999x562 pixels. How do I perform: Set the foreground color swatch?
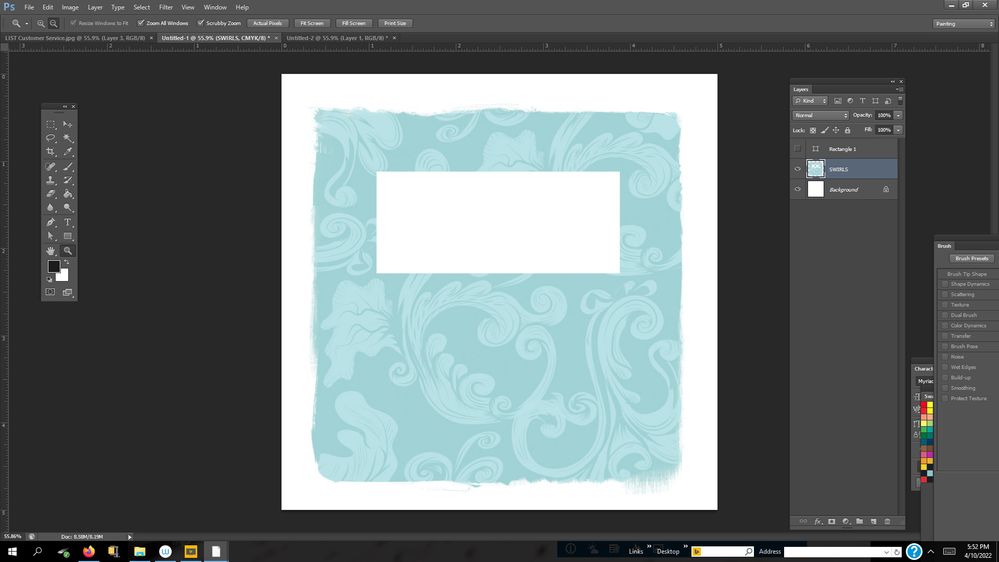(x=54, y=266)
